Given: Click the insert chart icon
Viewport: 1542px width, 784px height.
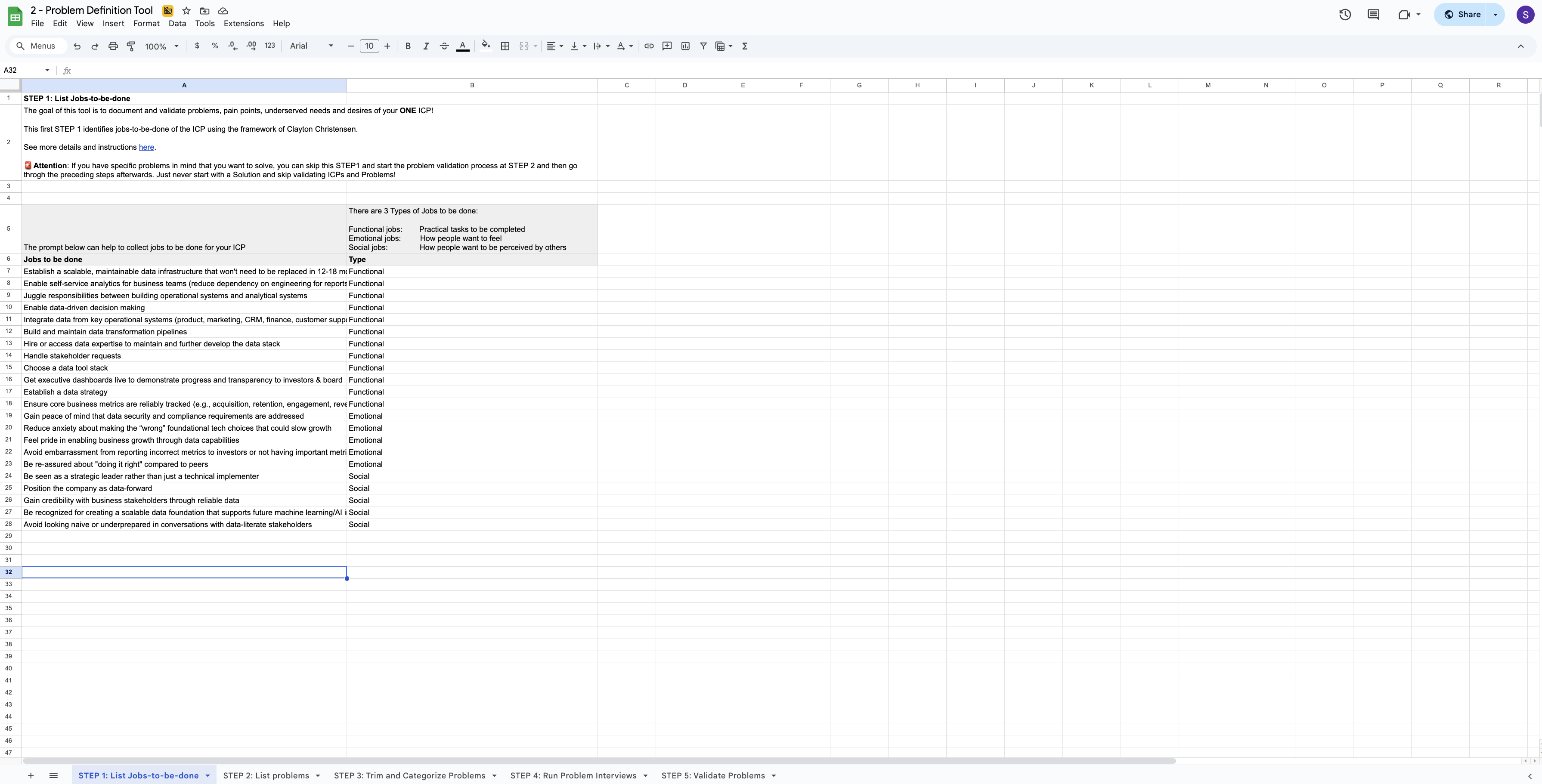Looking at the screenshot, I should tap(685, 46).
